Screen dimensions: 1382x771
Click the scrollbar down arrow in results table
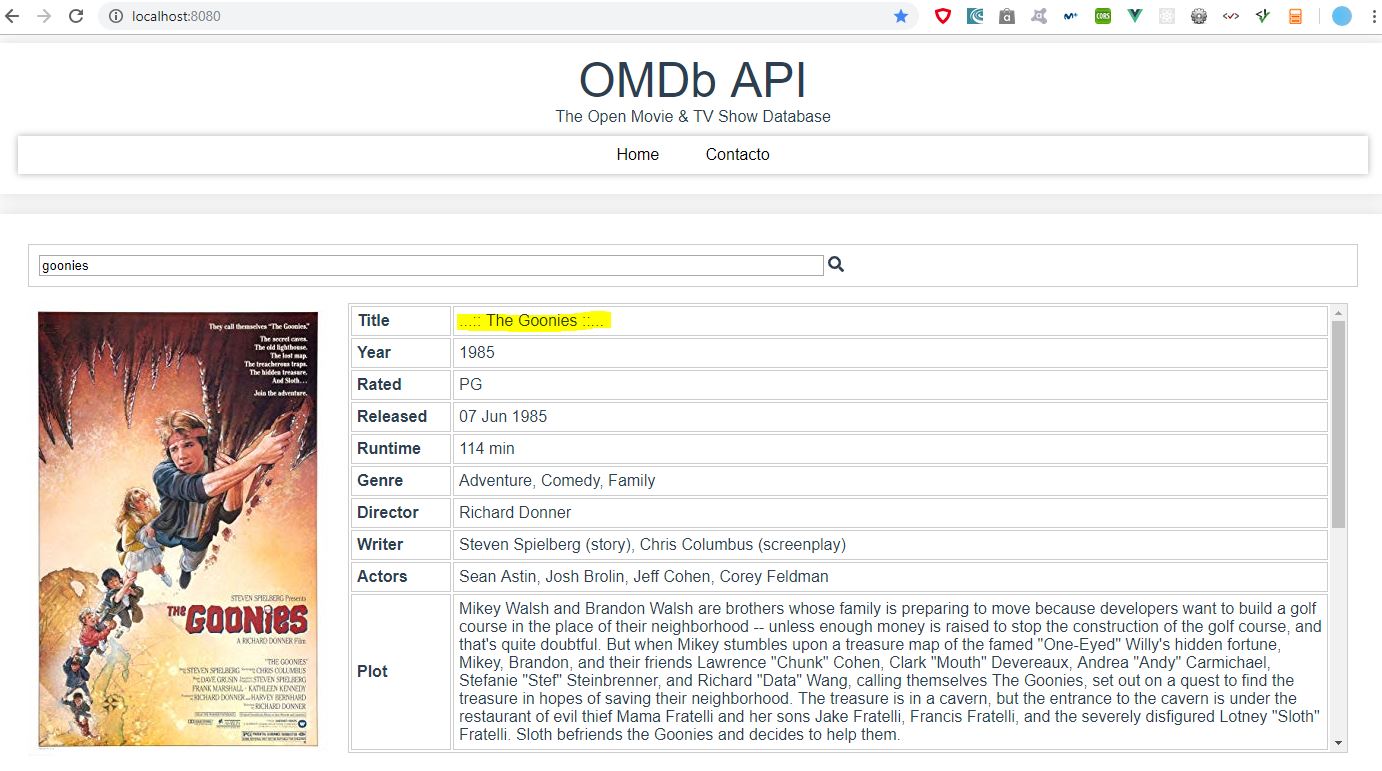1338,742
